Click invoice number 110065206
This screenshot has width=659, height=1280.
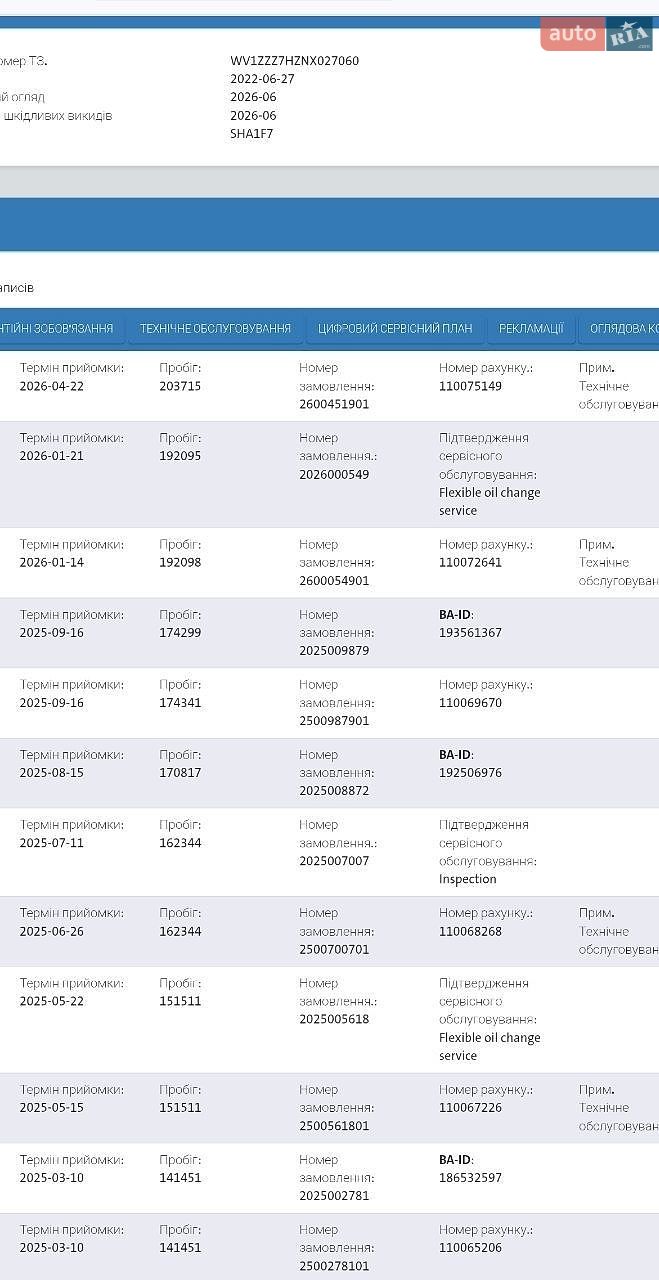[470, 1248]
